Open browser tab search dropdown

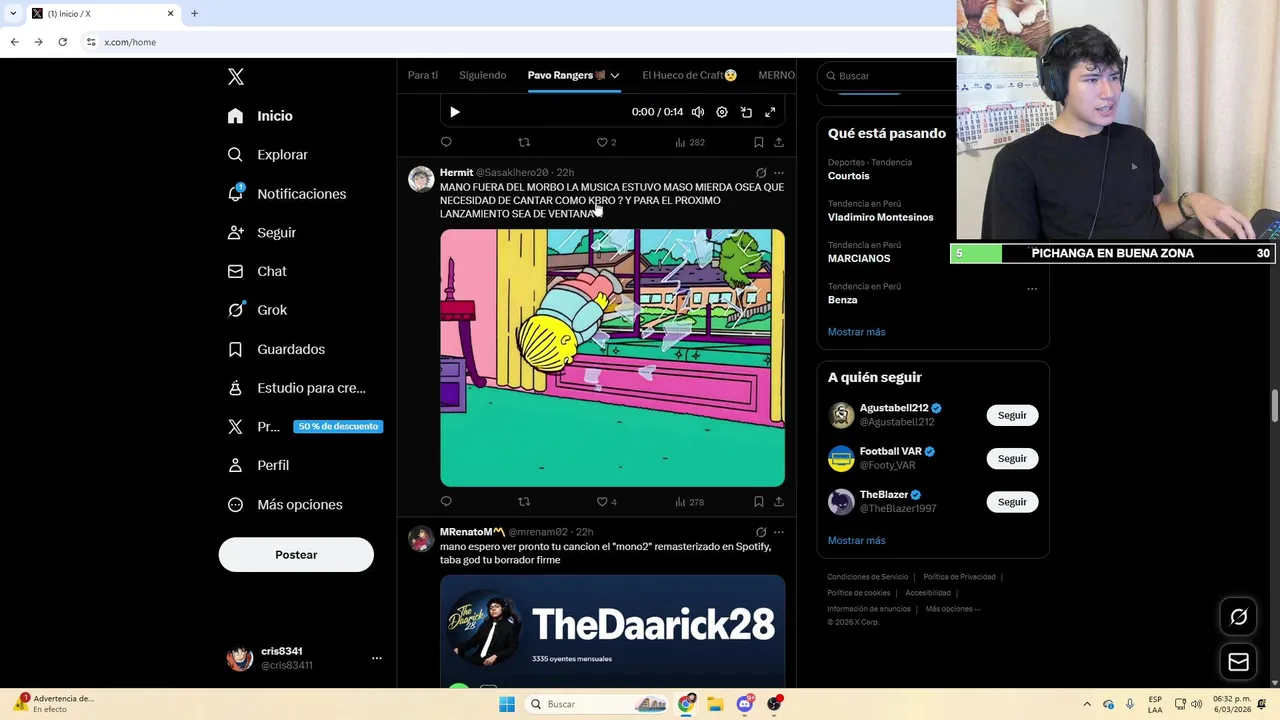[x=12, y=14]
